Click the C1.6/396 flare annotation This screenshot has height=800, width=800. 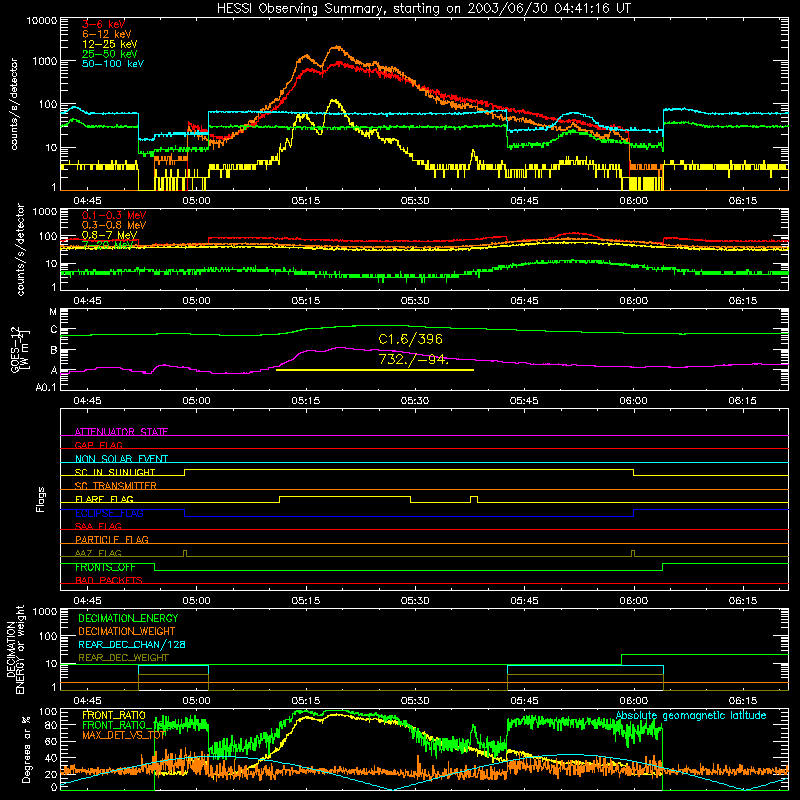pyautogui.click(x=411, y=339)
